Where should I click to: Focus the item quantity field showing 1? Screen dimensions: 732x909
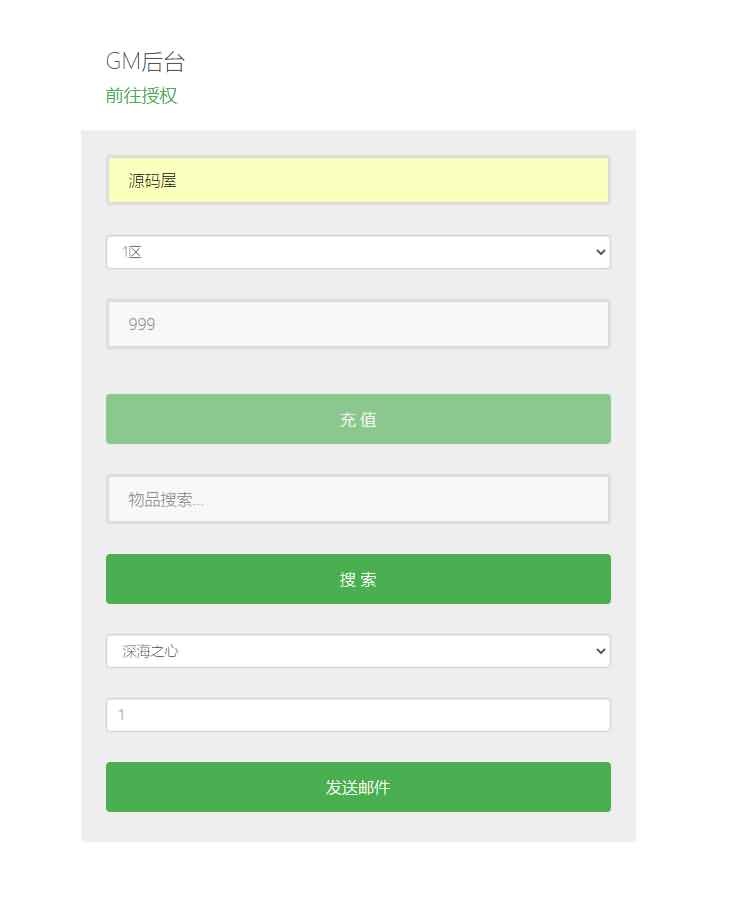point(358,715)
